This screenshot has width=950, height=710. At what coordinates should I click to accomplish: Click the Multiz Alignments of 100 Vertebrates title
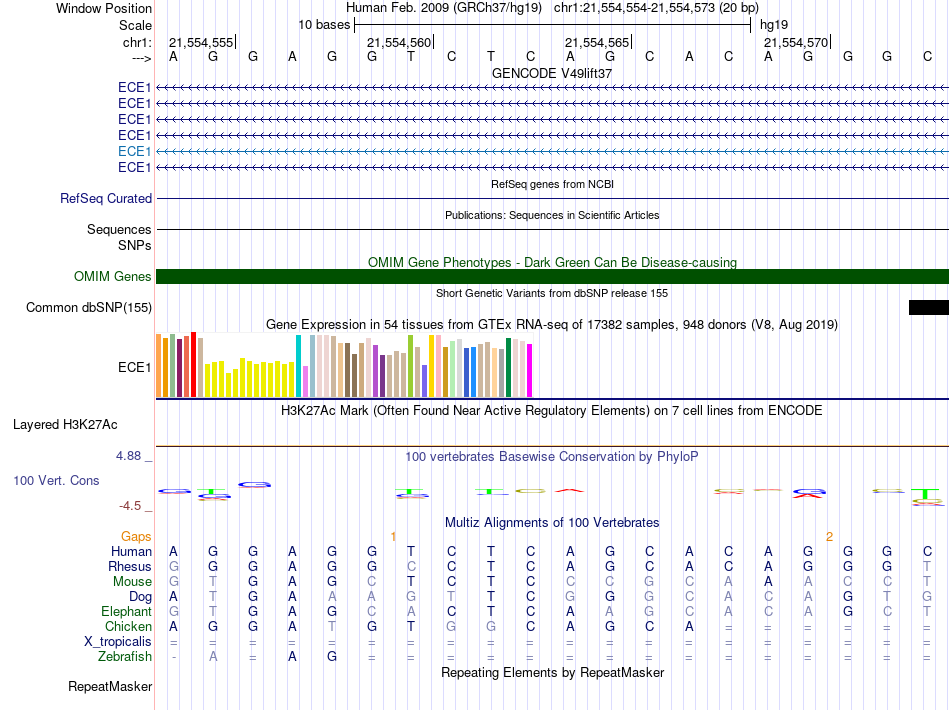pyautogui.click(x=552, y=523)
